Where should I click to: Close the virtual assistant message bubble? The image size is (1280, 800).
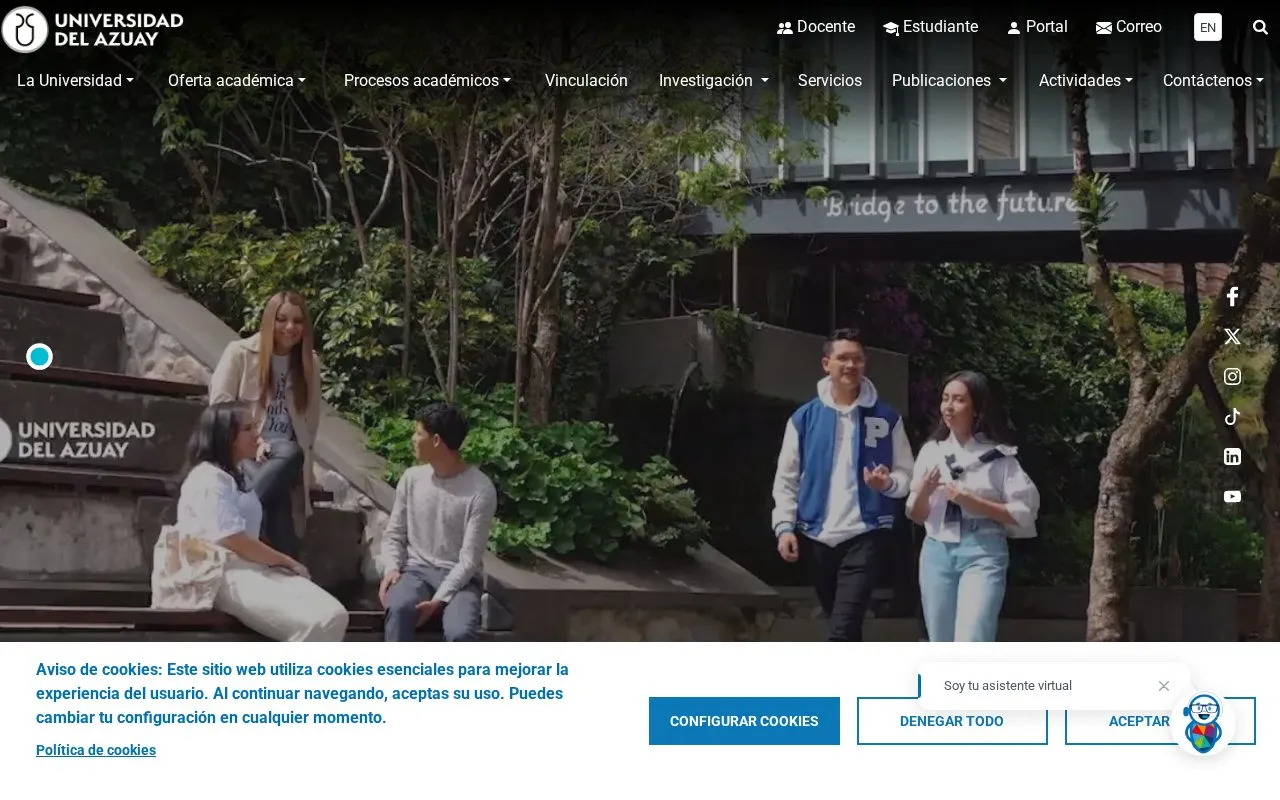(x=1164, y=686)
